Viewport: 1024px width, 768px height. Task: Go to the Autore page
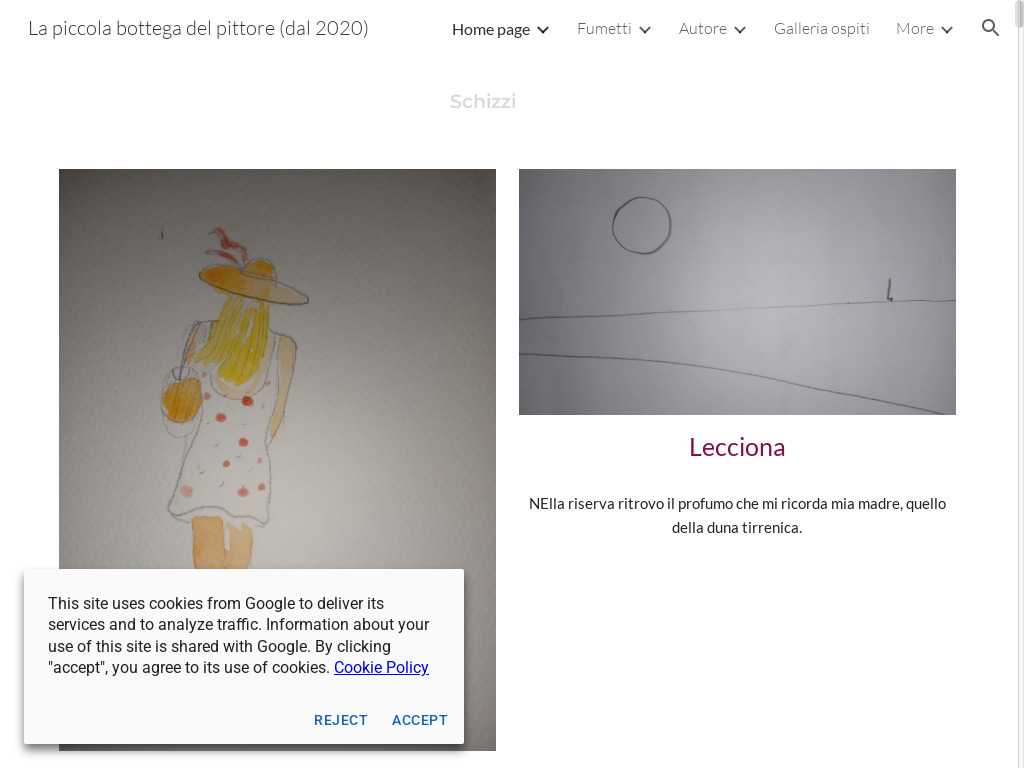[703, 29]
